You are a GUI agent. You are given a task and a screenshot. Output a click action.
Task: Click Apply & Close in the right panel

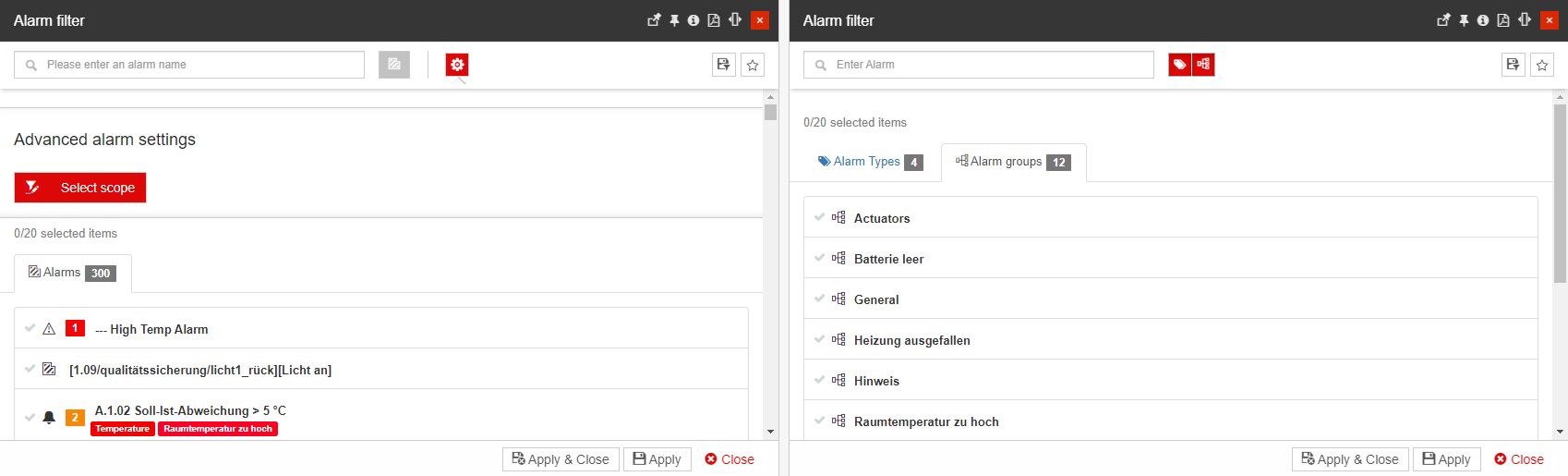point(1349,459)
